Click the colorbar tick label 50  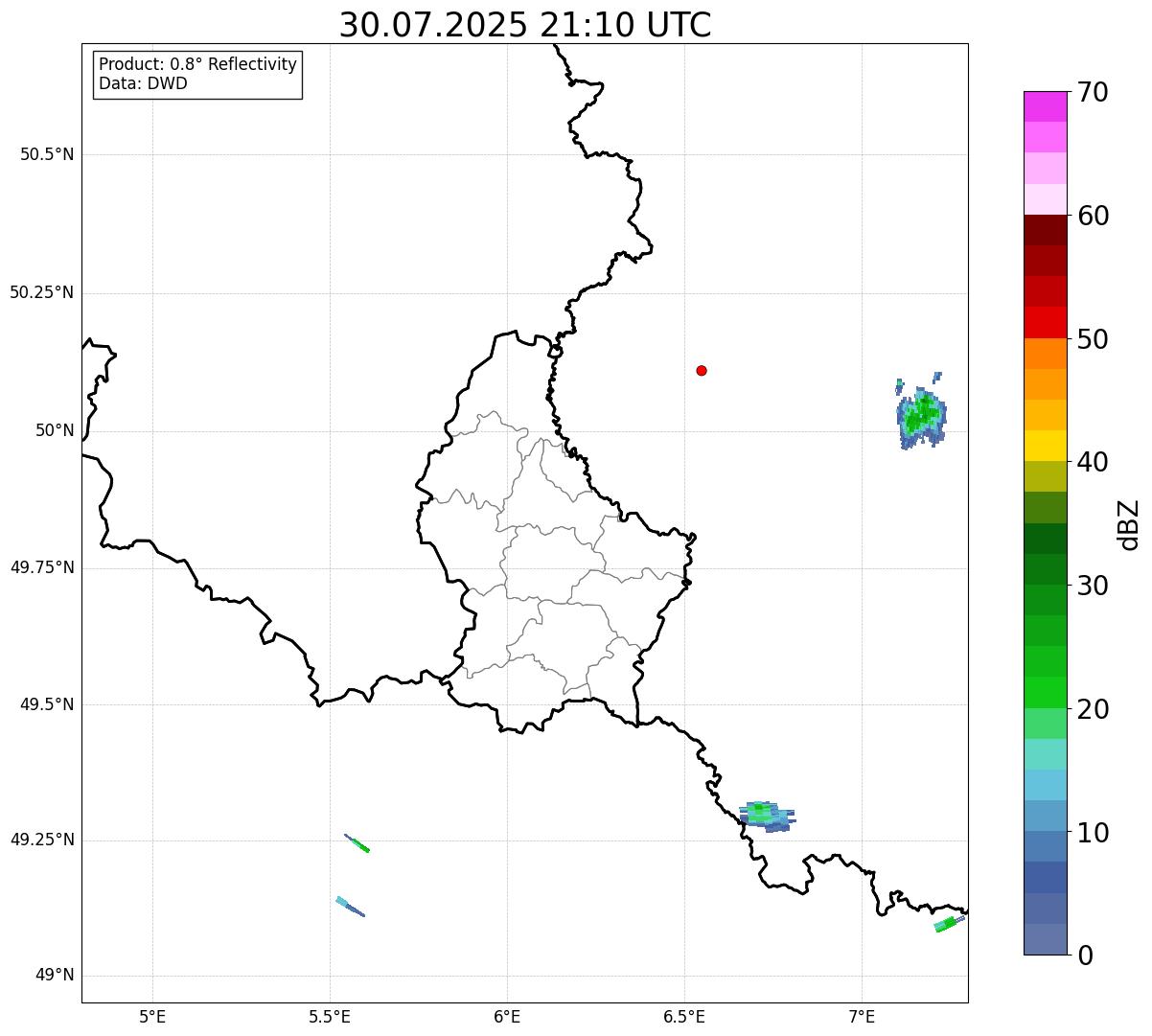click(x=1093, y=339)
